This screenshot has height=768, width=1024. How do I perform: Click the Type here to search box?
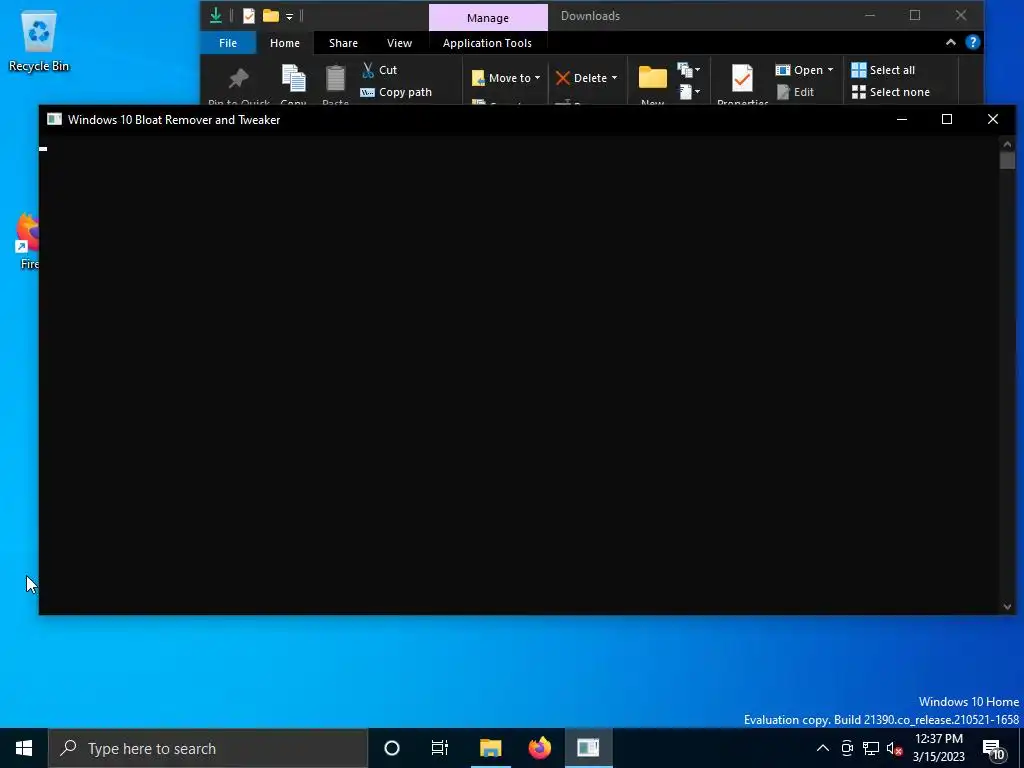click(208, 748)
